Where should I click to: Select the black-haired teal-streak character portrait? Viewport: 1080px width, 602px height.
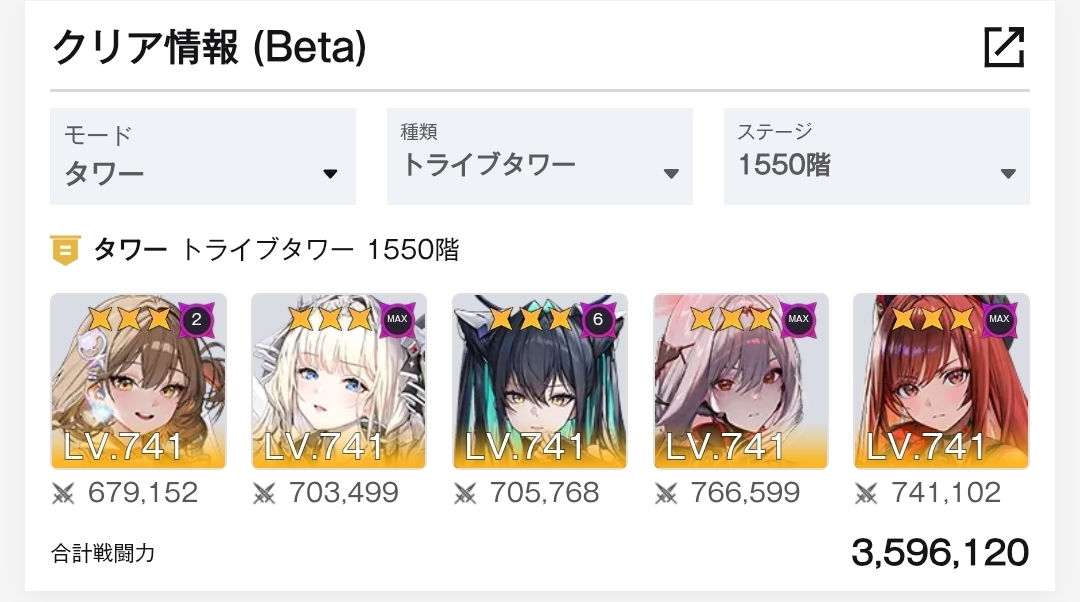coord(540,381)
